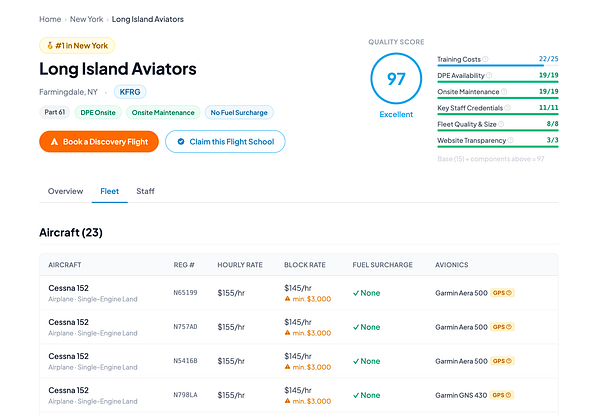The image size is (600, 415).
Task: Click the Website Transparency progress bar
Action: click(498, 146)
